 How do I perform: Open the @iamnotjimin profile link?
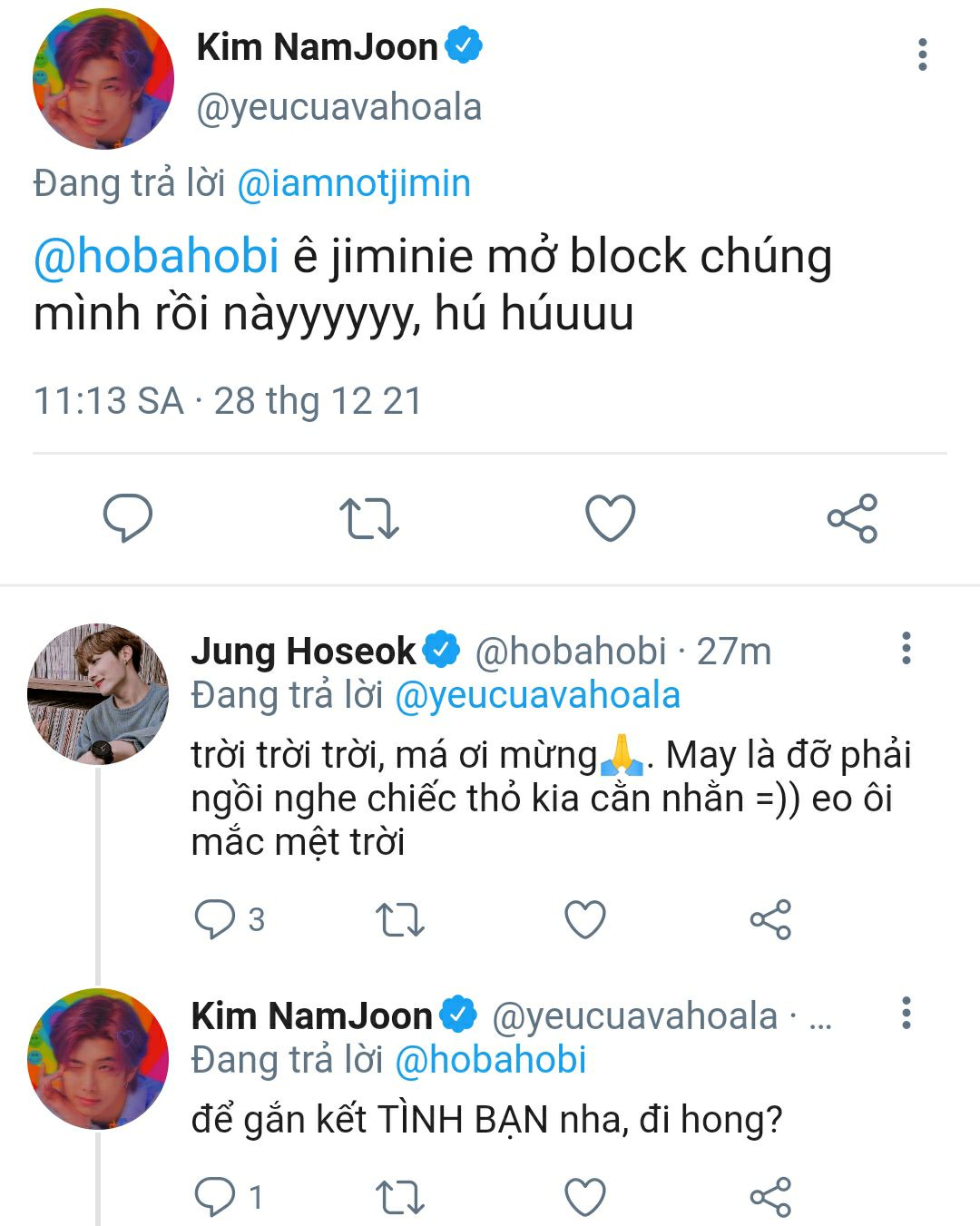354,184
